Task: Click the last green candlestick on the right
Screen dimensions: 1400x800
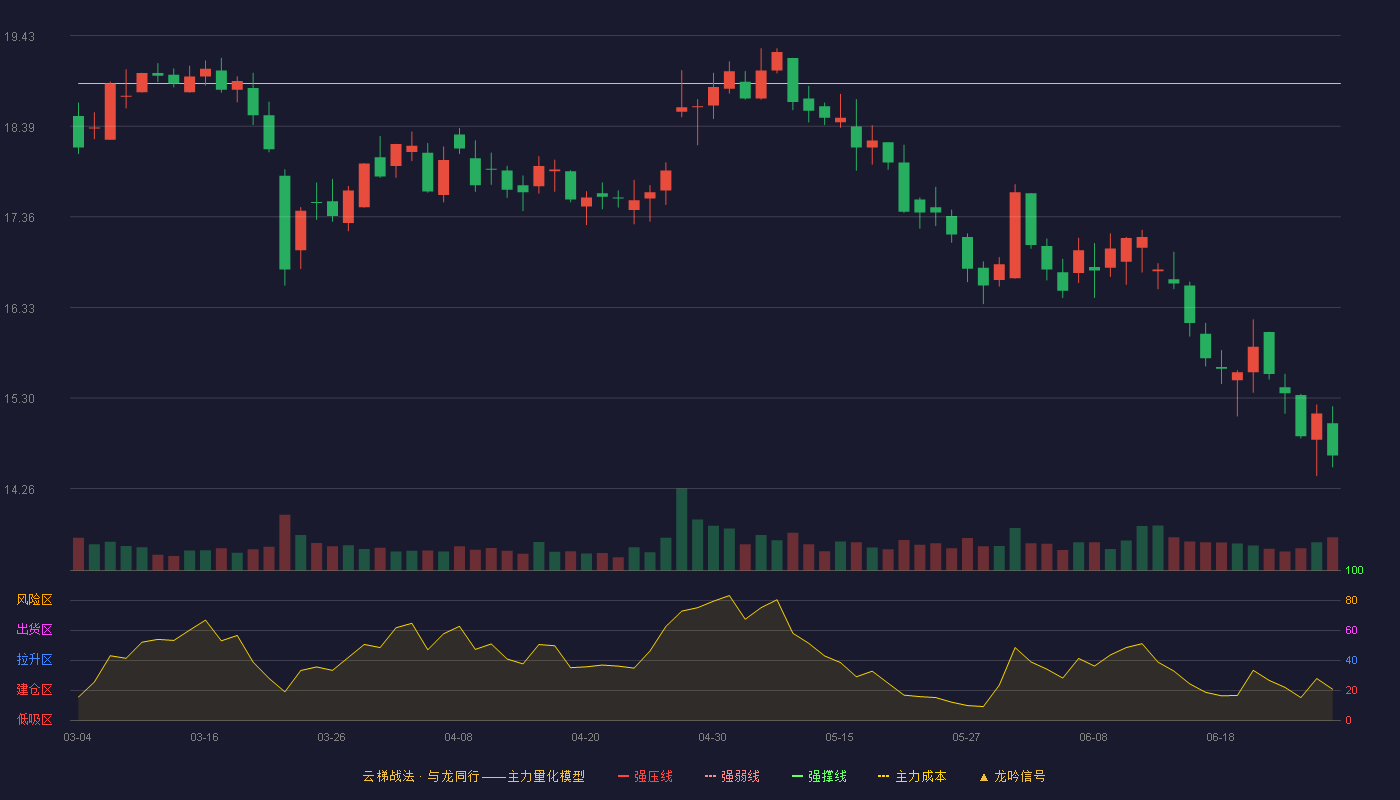Action: pyautogui.click(x=1332, y=439)
